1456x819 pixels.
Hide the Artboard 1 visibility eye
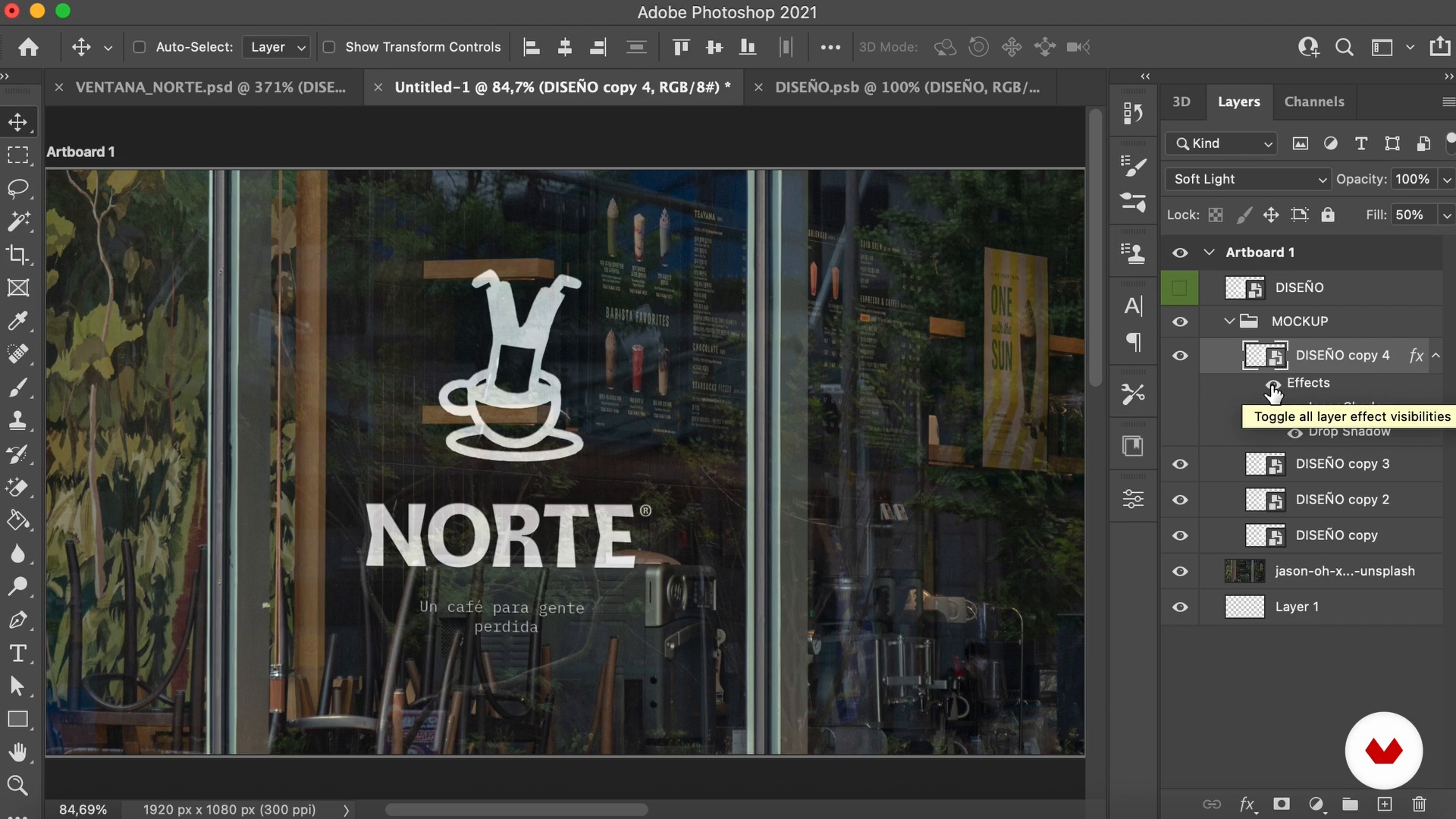(1180, 253)
